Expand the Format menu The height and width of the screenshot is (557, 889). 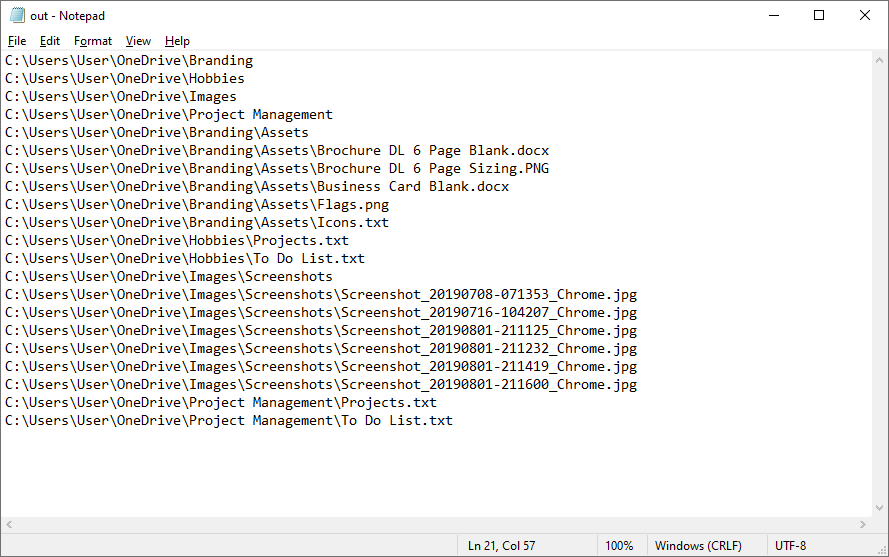pyautogui.click(x=93, y=41)
